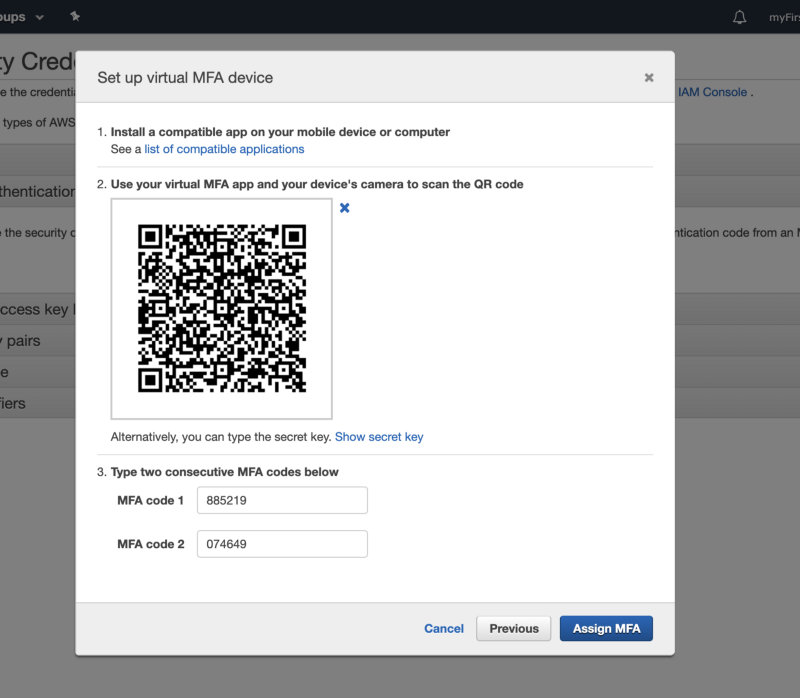Cancel the MFA device setup
Screen dimensions: 800x698
pyautogui.click(x=443, y=628)
